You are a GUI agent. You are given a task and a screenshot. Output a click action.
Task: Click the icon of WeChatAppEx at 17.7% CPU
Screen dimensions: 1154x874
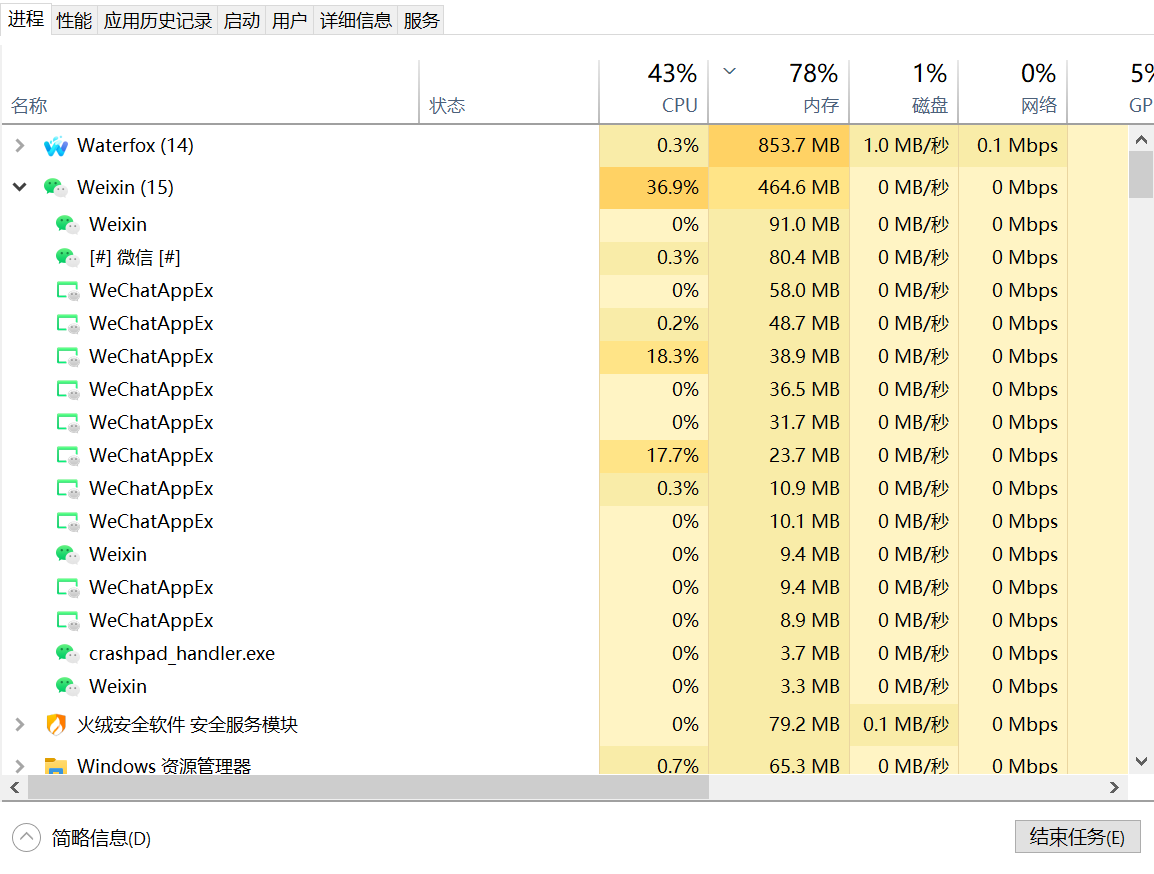68,456
